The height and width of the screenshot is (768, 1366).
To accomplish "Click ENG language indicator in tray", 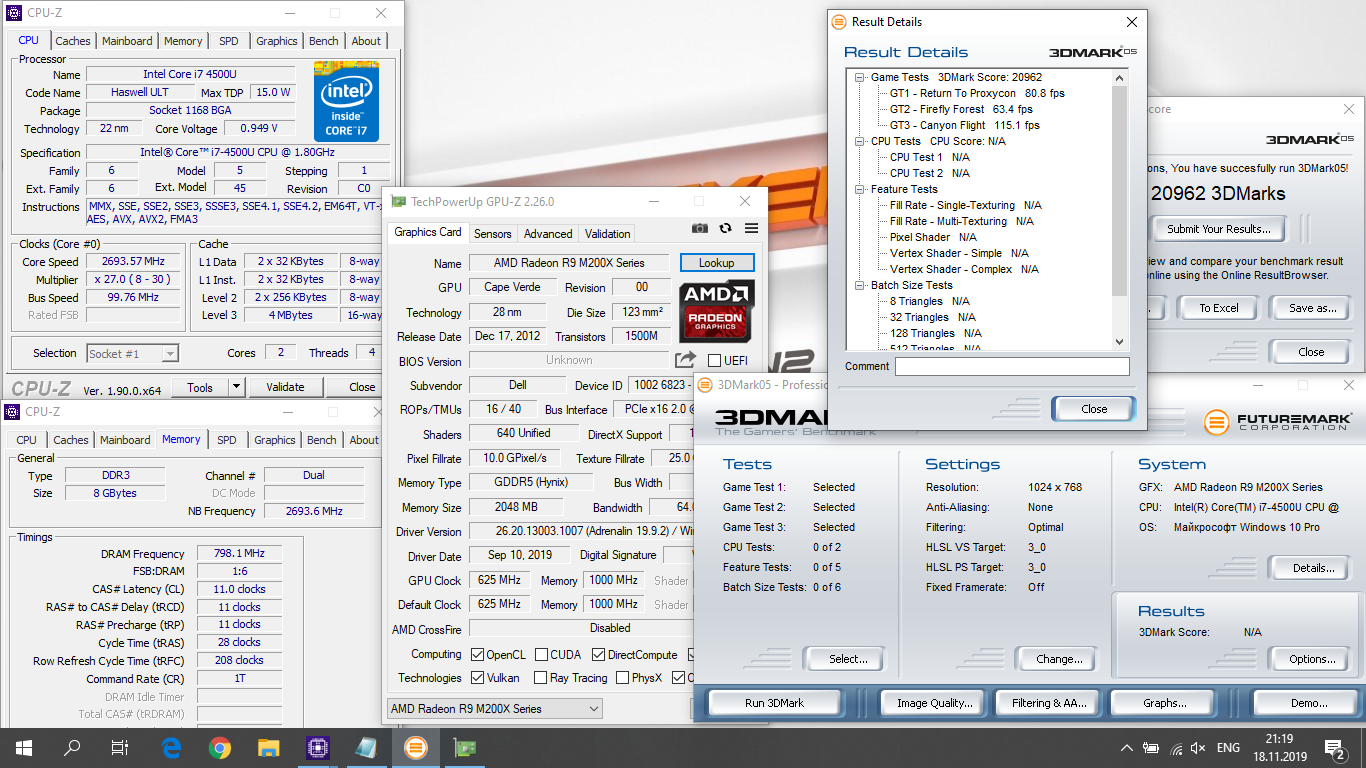I will click(1227, 747).
